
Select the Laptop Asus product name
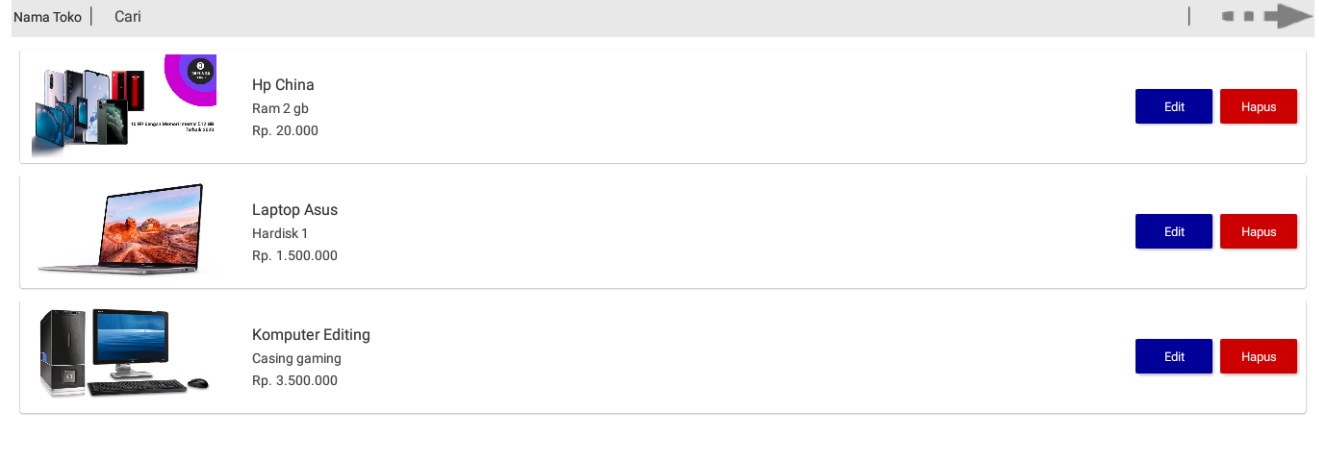tap(295, 210)
